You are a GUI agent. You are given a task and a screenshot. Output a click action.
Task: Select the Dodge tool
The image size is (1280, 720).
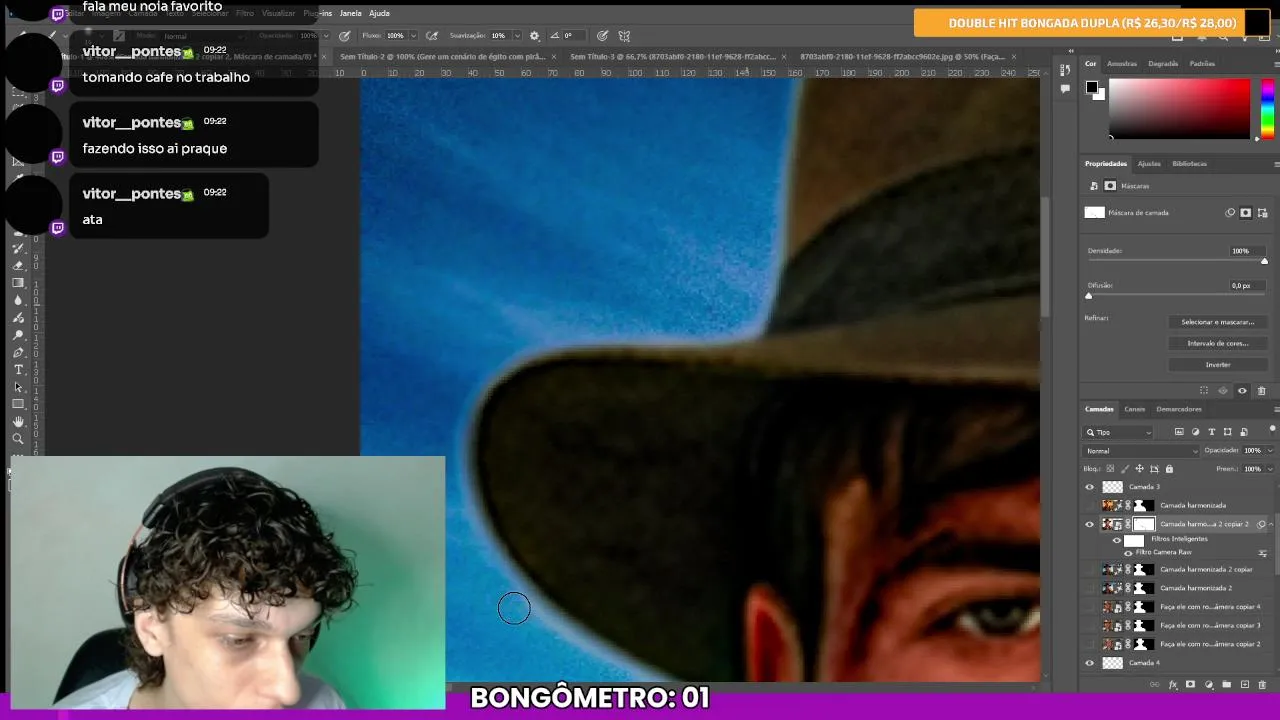point(18,335)
